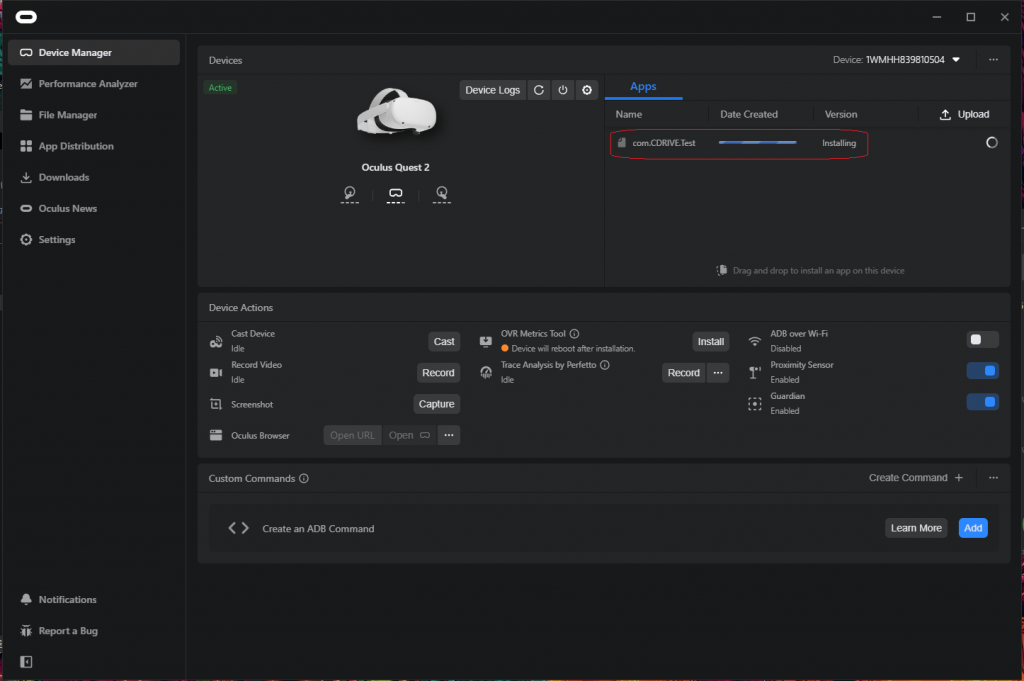The image size is (1024, 681).
Task: Open device settings gear icon
Action: (x=587, y=90)
